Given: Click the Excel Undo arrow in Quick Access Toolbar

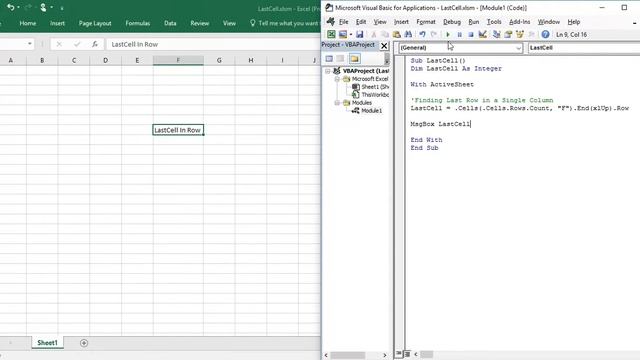Looking at the screenshot, I should [x=11, y=7].
